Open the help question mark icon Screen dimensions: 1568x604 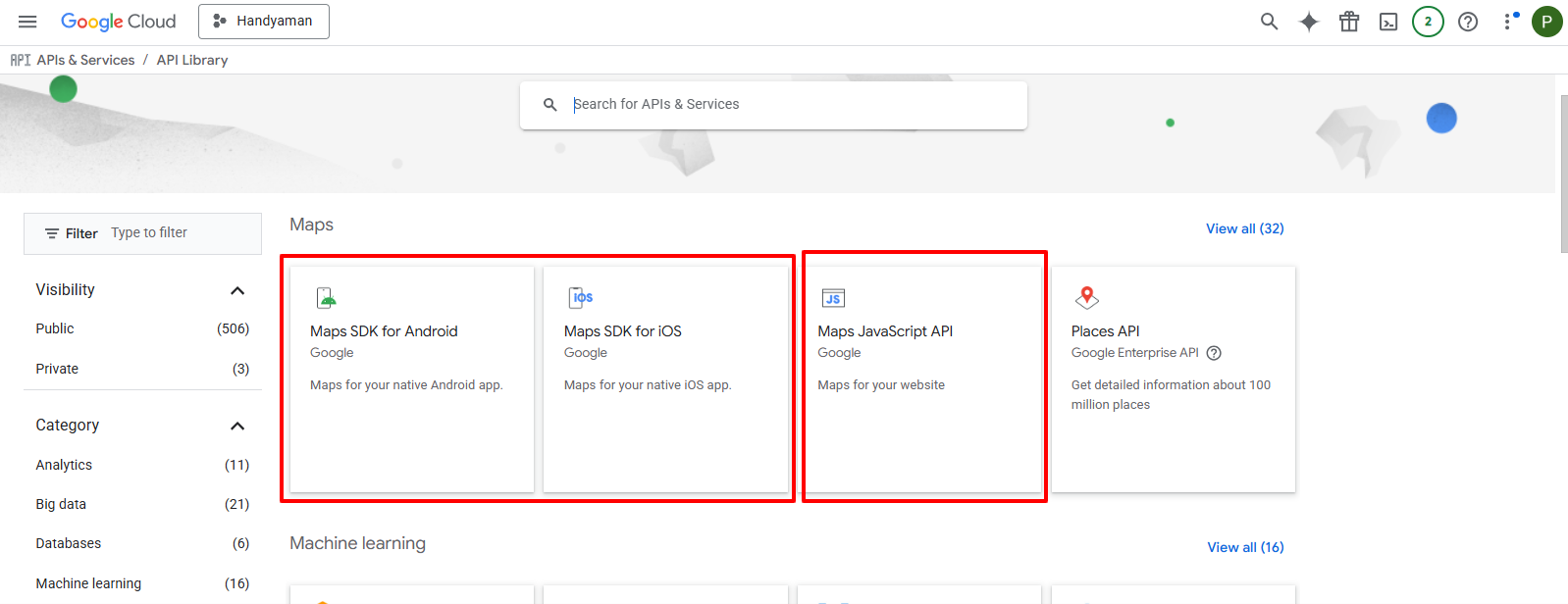pos(1468,22)
